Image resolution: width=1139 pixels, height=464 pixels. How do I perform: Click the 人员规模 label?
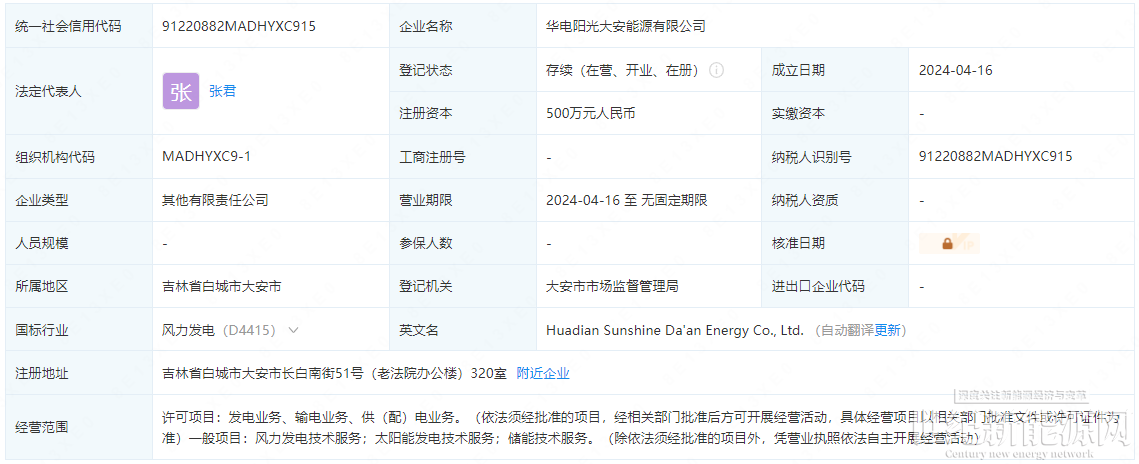(x=42, y=244)
